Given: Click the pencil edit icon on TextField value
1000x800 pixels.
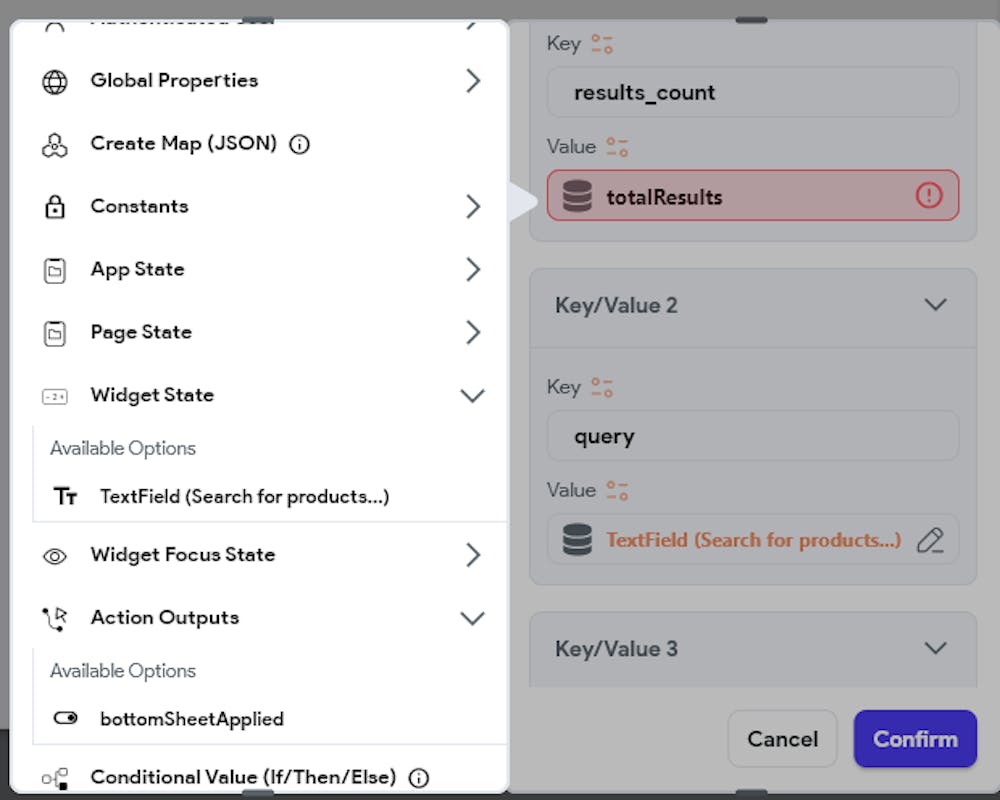Looking at the screenshot, I should 930,540.
